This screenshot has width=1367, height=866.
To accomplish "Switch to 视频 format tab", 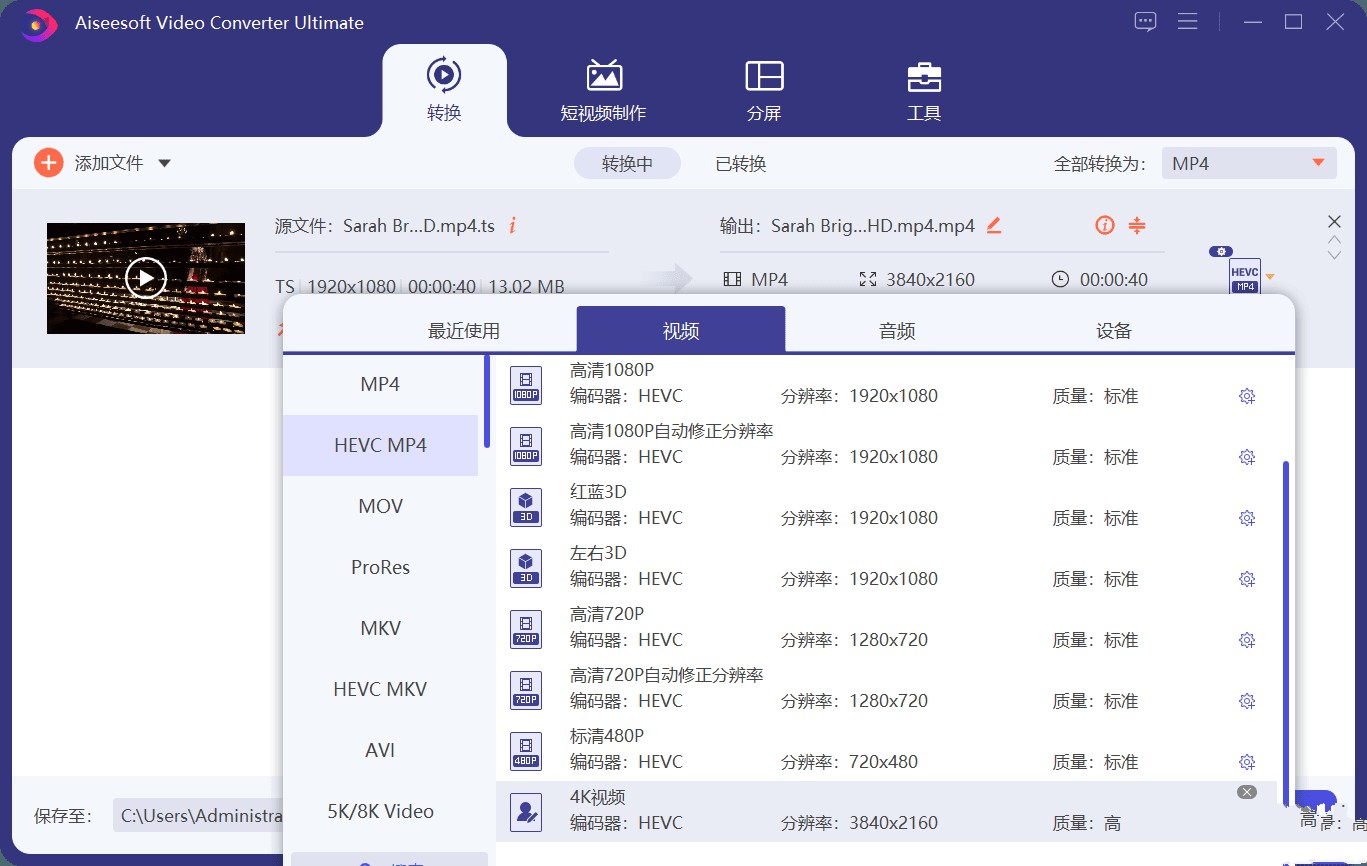I will (681, 330).
